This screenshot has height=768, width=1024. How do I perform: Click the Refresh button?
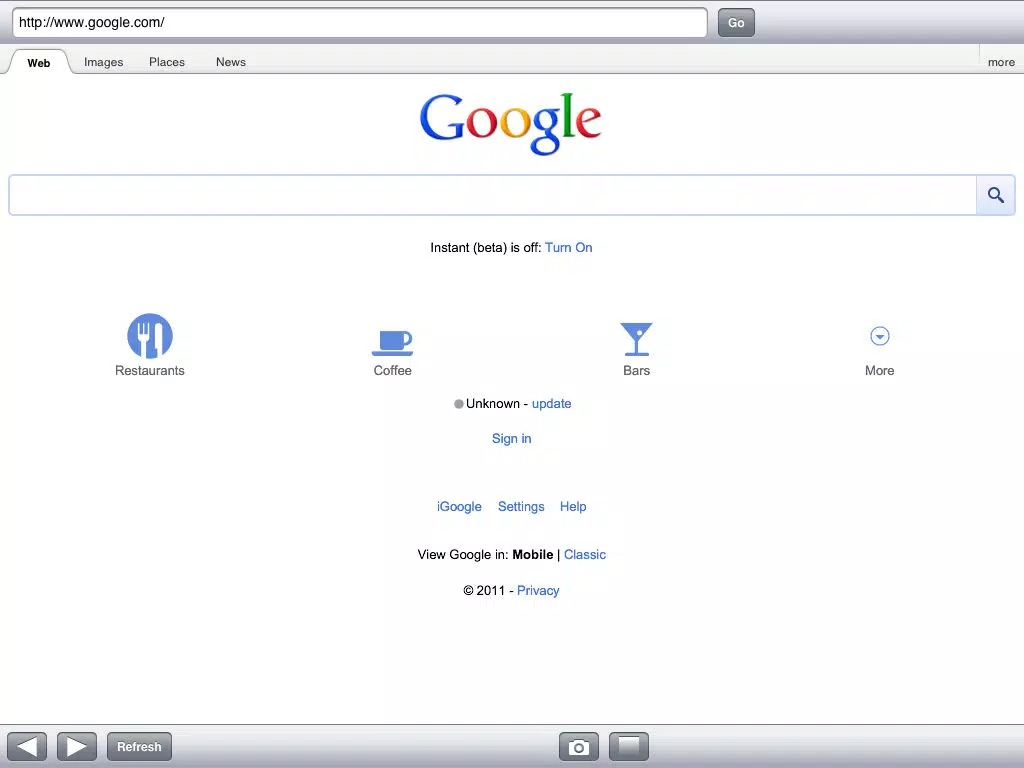point(139,746)
